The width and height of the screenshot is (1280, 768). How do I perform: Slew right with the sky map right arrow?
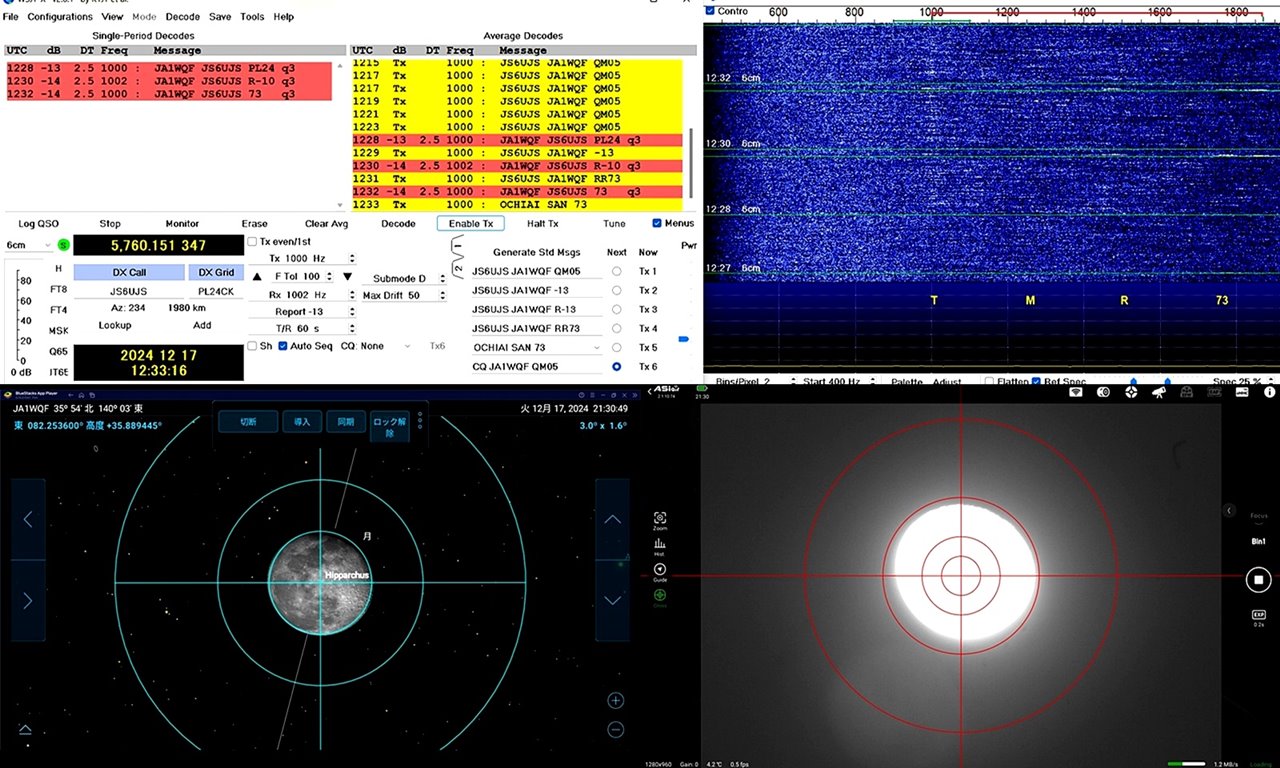pos(28,600)
